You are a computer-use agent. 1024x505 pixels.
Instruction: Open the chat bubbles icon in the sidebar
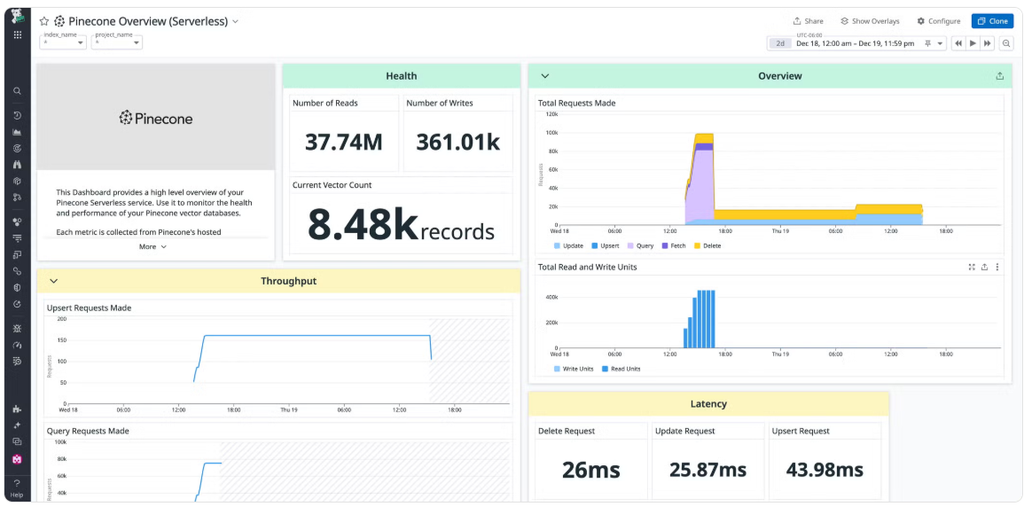click(x=18, y=442)
